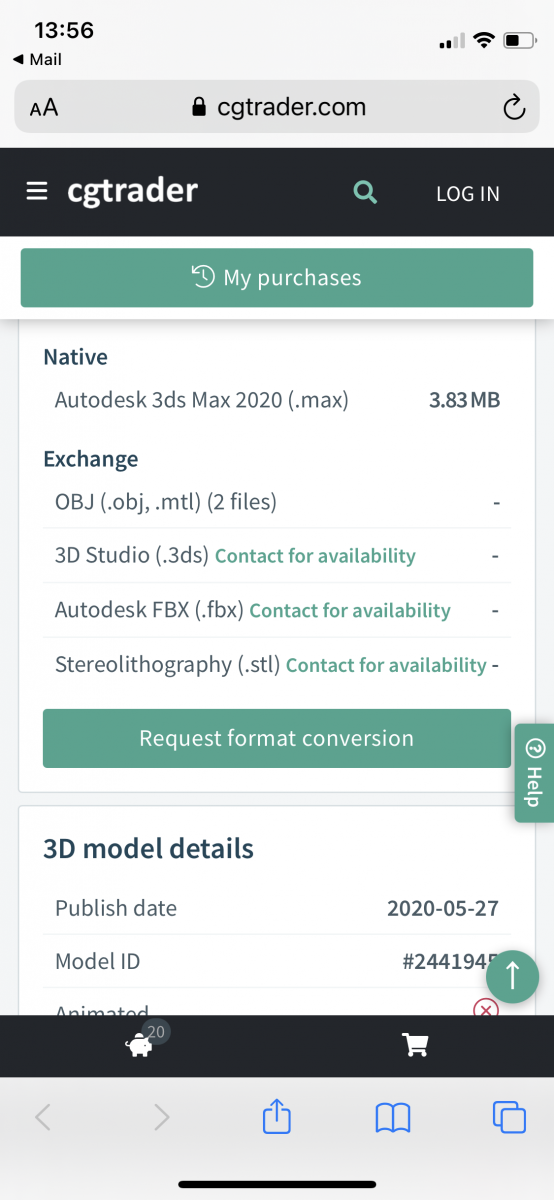554x1200 pixels.
Task: Tap the 3.83 MB file size value
Action: pyautogui.click(x=464, y=401)
